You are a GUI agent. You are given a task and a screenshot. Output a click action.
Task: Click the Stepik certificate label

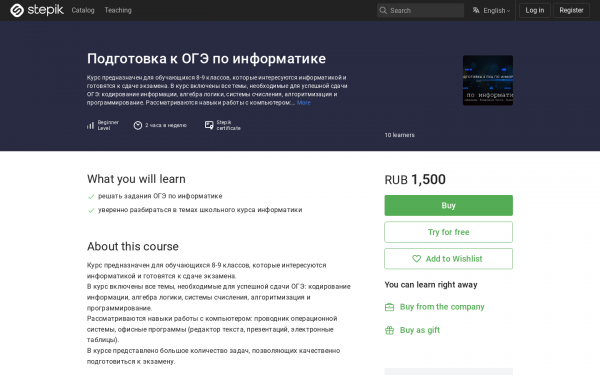(x=228, y=125)
